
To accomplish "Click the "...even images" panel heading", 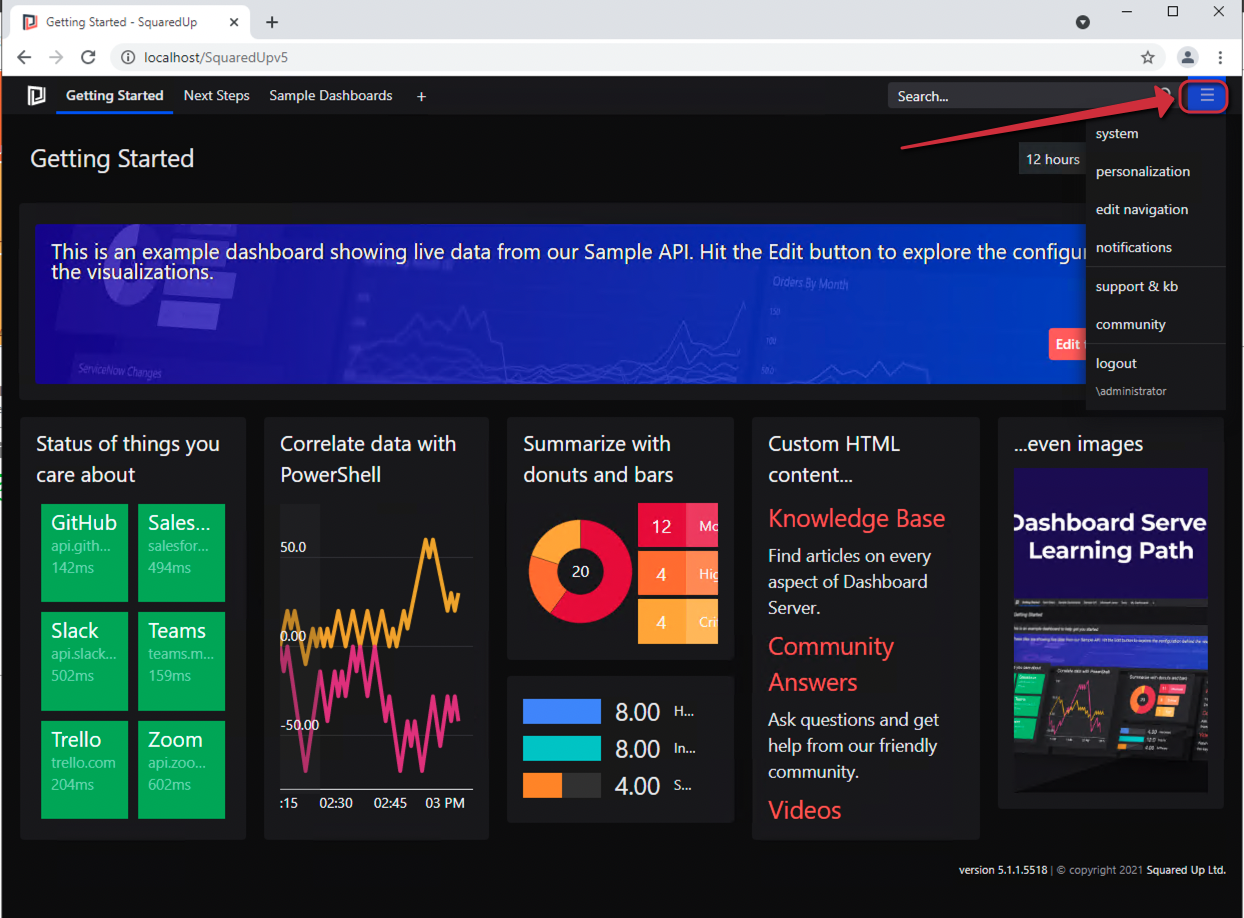I will point(1078,444).
